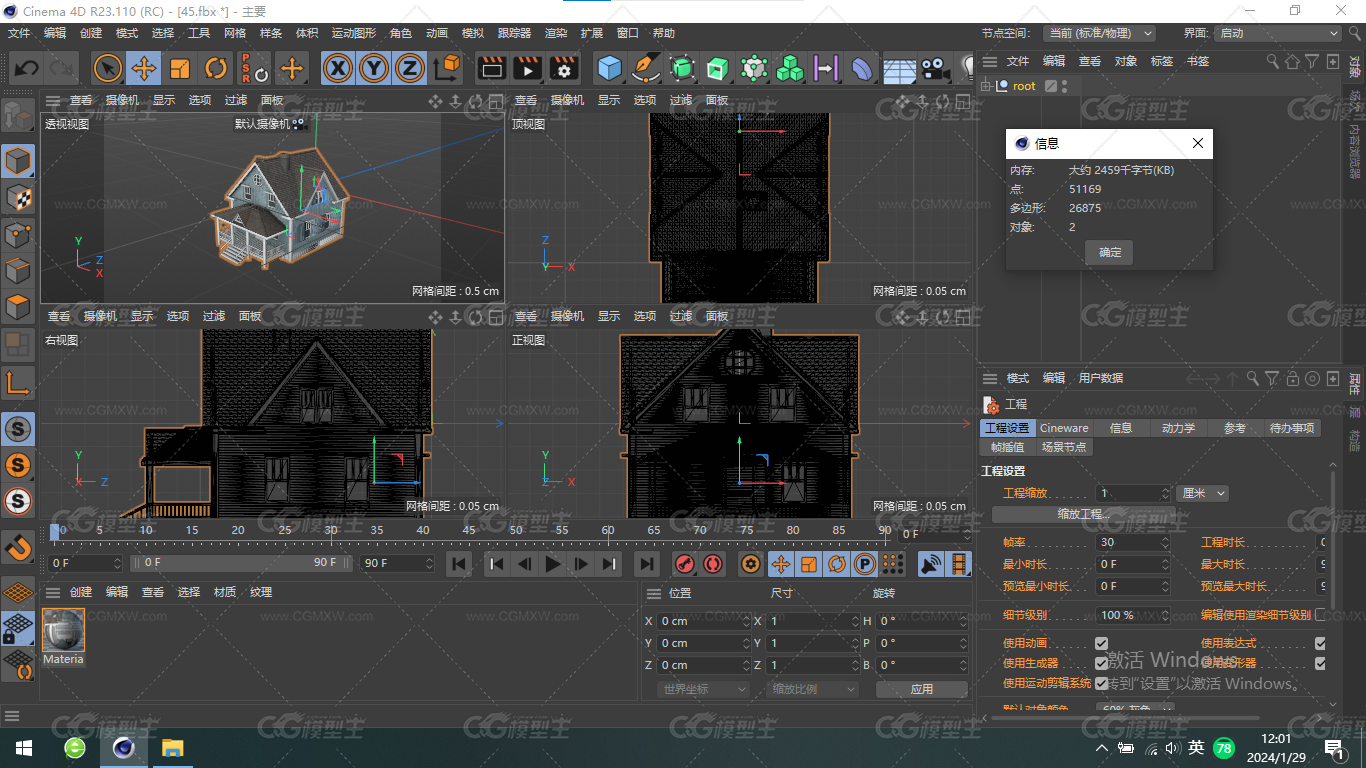Open the 渲染 menu

pyautogui.click(x=556, y=33)
